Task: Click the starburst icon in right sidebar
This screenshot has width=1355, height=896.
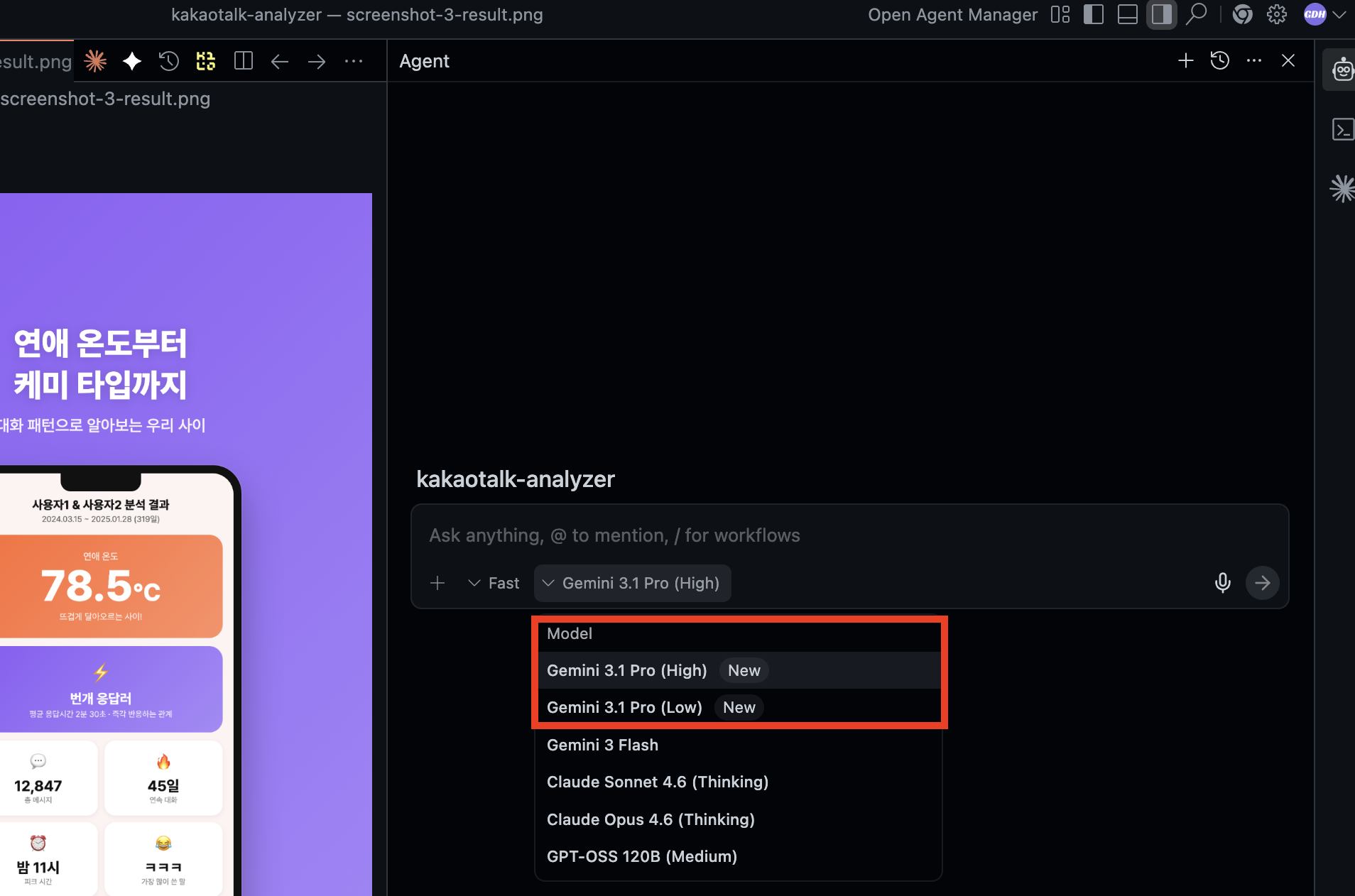Action: (x=1342, y=189)
